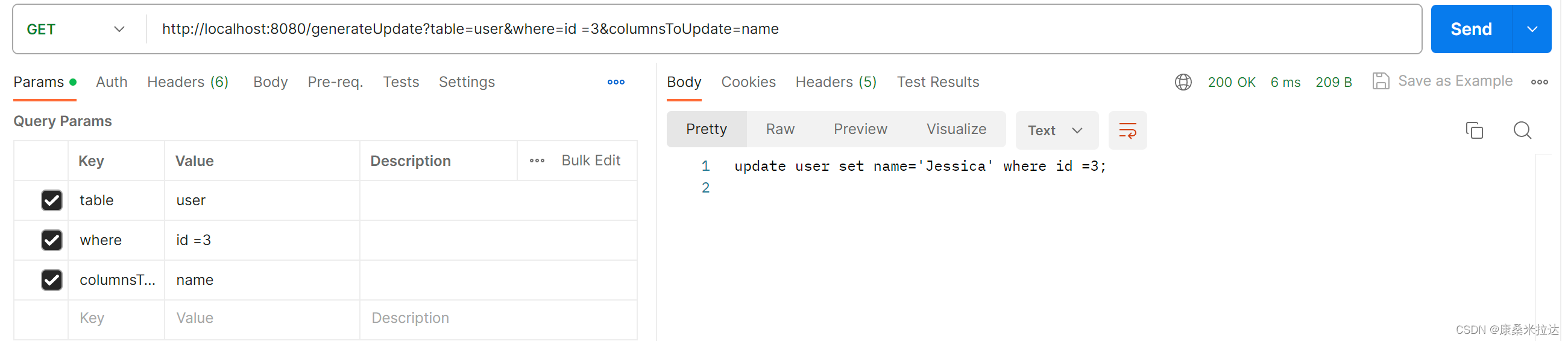
Task: Switch to the request Headers (6) tab
Action: (187, 82)
